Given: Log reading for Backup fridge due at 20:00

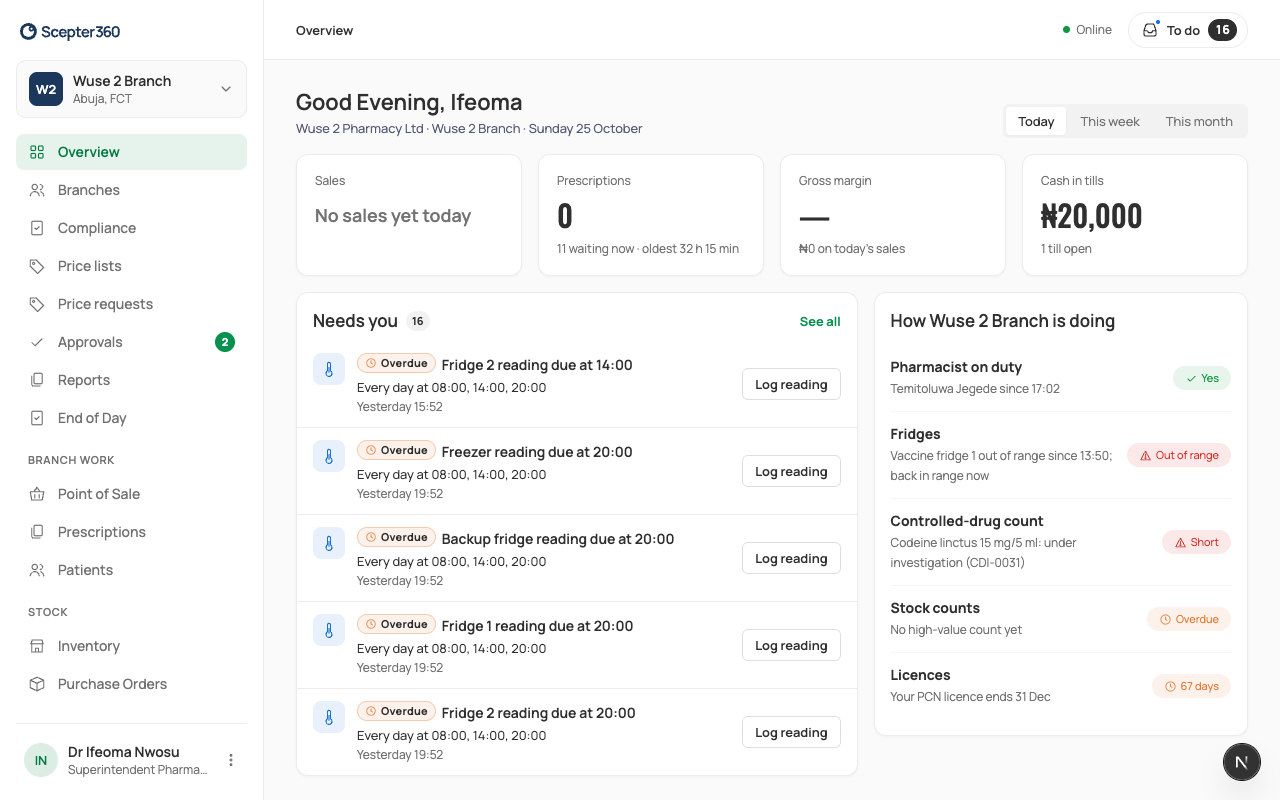Looking at the screenshot, I should pos(791,559).
